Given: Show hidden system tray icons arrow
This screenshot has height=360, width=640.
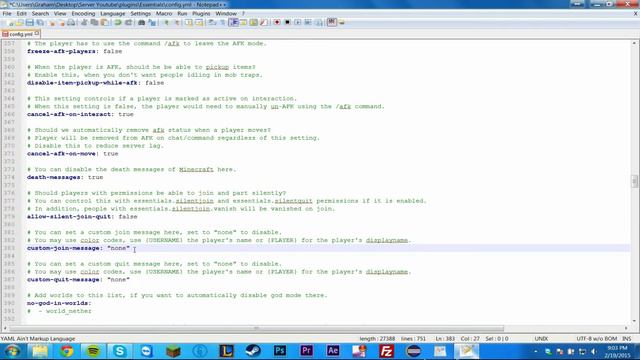Looking at the screenshot, I should pyautogui.click(x=536, y=351).
